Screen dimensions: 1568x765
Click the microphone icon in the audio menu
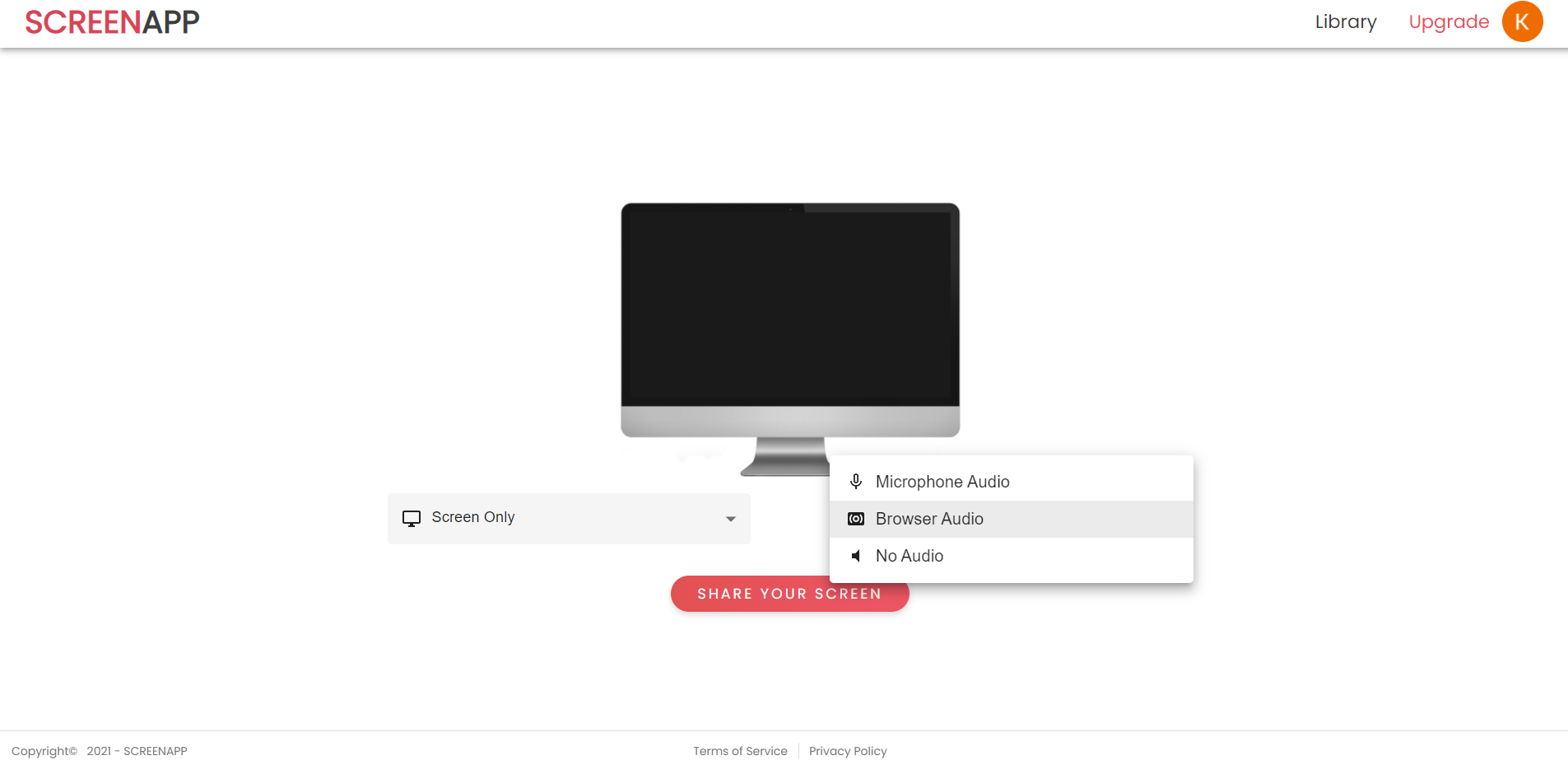click(x=856, y=482)
